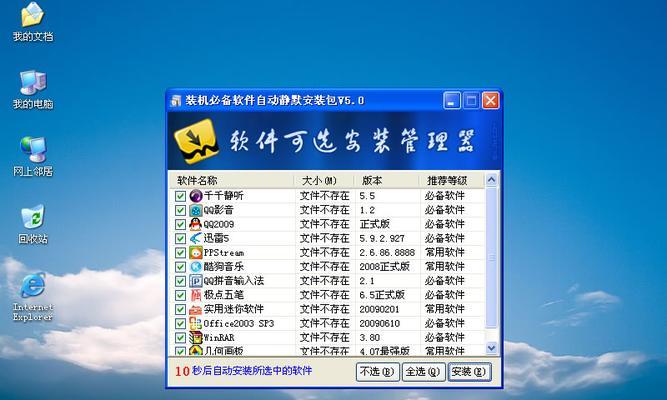Uncheck the QQ拼音输入法 checkbox
This screenshot has height=400, width=667.
(x=180, y=281)
